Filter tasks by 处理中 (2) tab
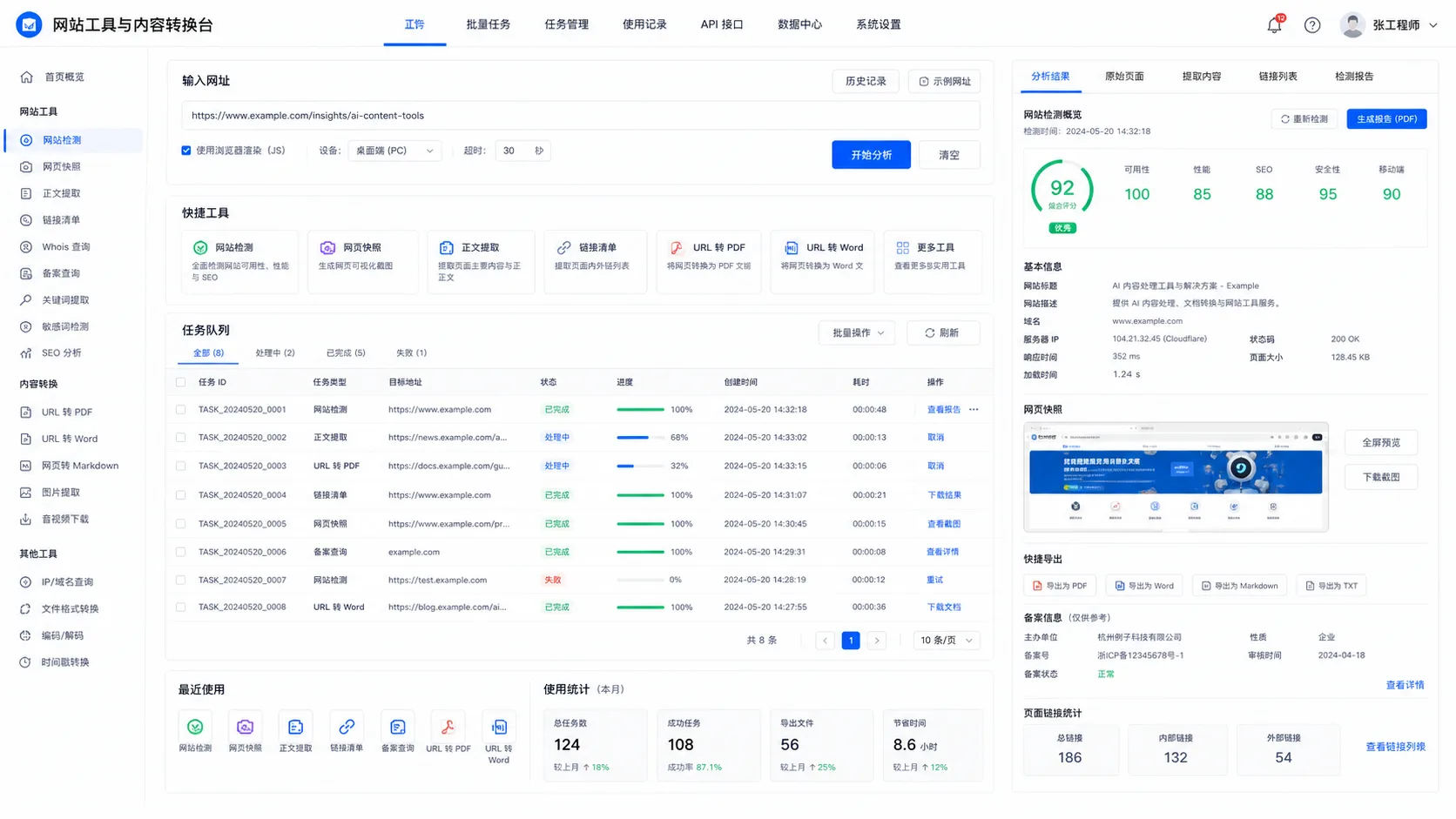Screen dimensions: 1456x819 275,353
